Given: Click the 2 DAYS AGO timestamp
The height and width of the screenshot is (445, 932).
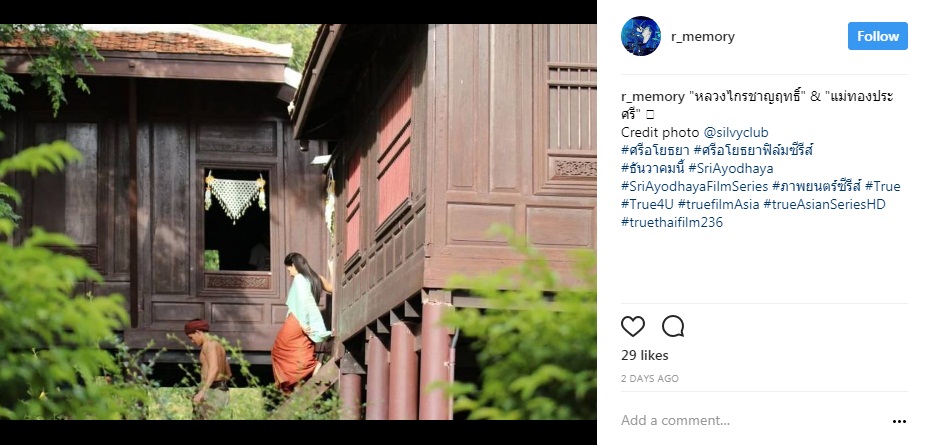Looking at the screenshot, I should (650, 378).
